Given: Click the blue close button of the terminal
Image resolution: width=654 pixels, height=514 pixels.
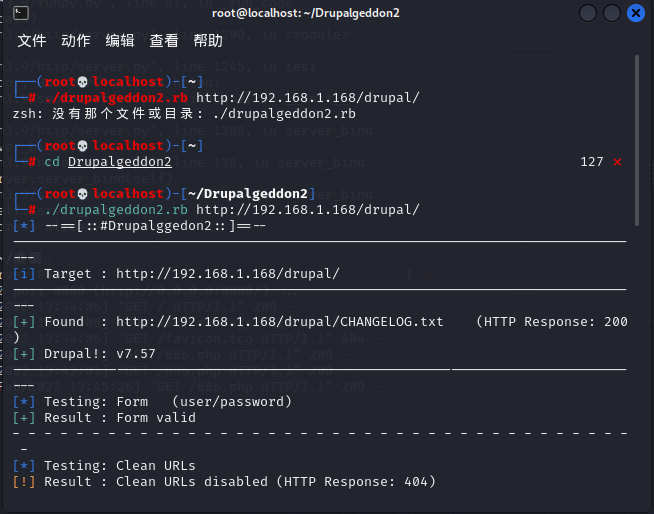Looking at the screenshot, I should [636, 13].
